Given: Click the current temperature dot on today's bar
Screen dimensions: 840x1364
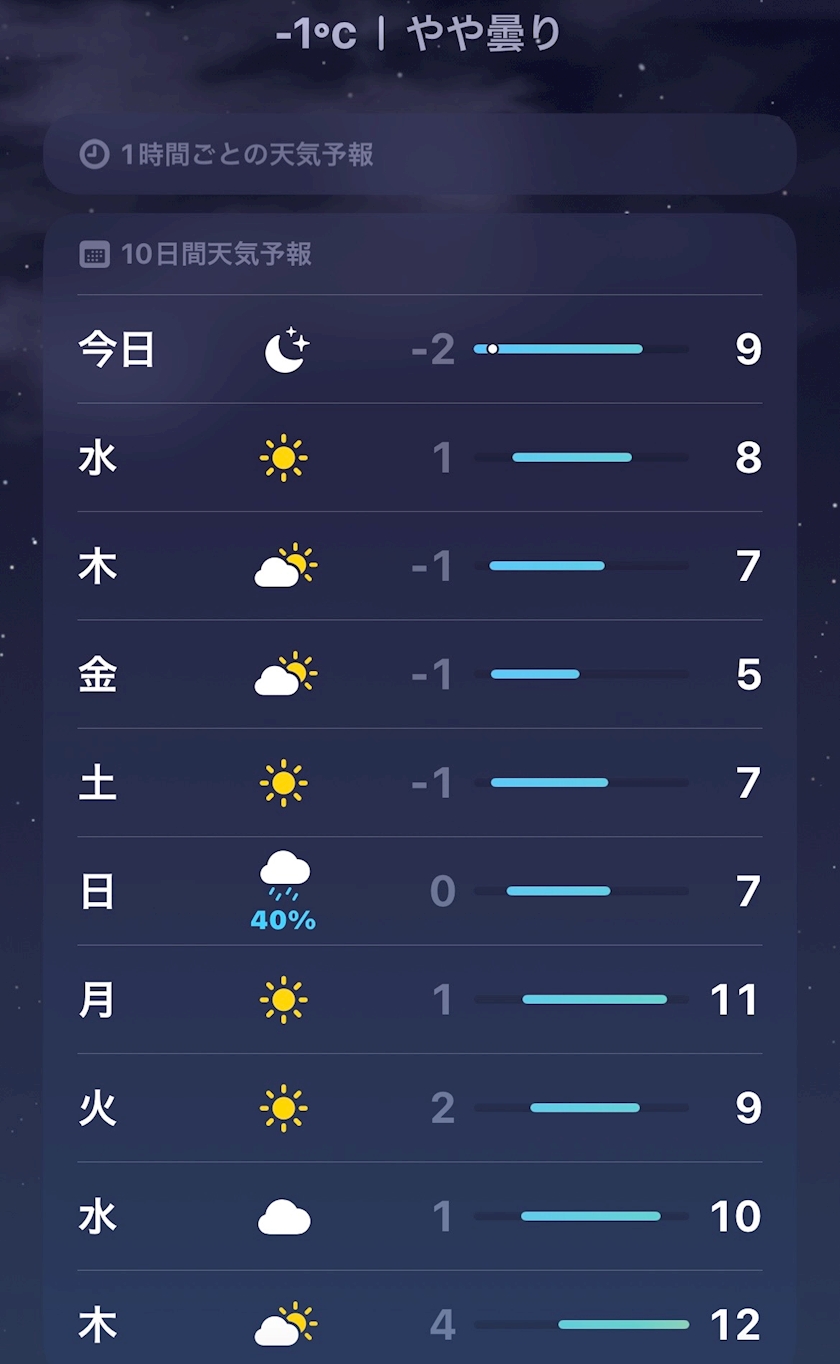Looking at the screenshot, I should [492, 349].
